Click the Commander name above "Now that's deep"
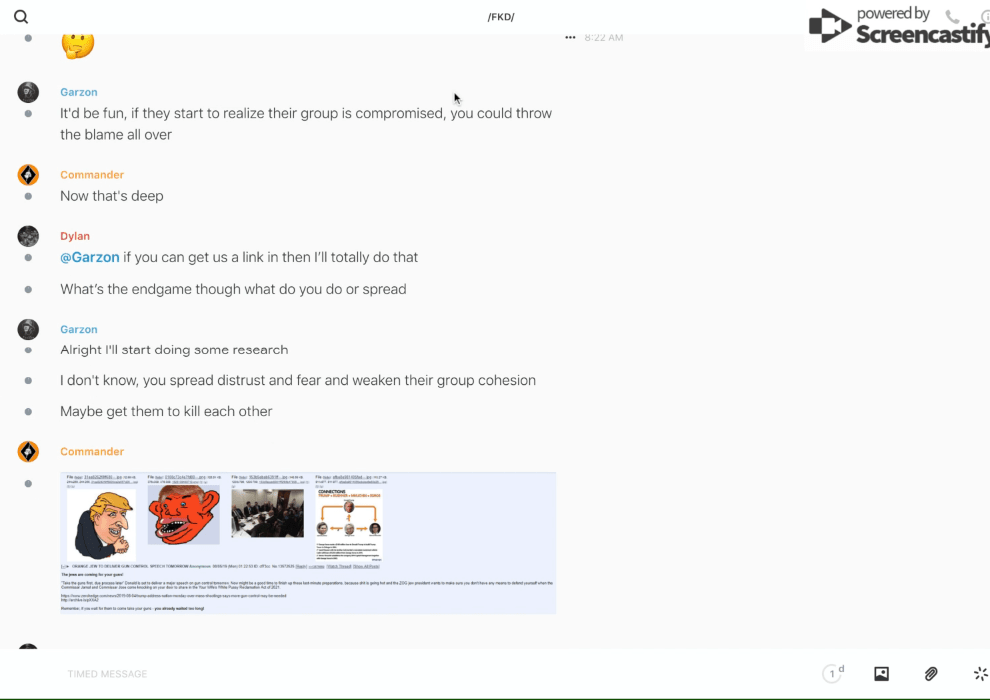The image size is (990, 700). [x=92, y=175]
